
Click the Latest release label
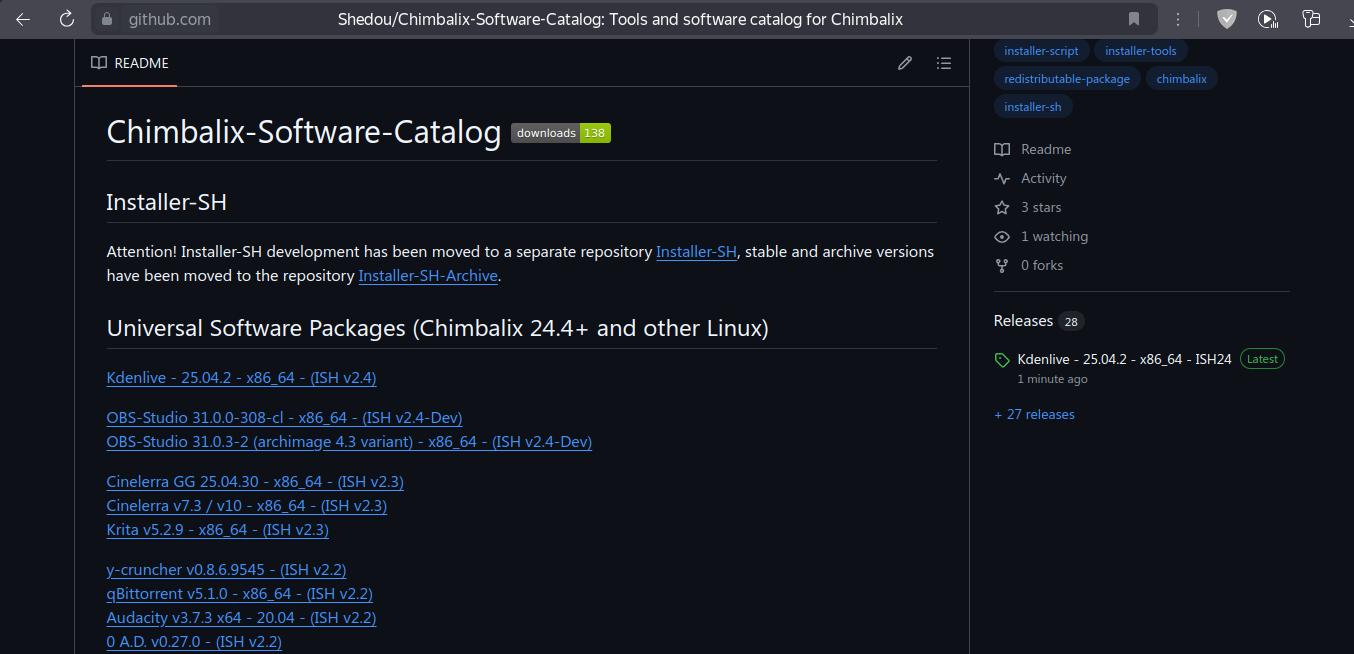(x=1262, y=359)
